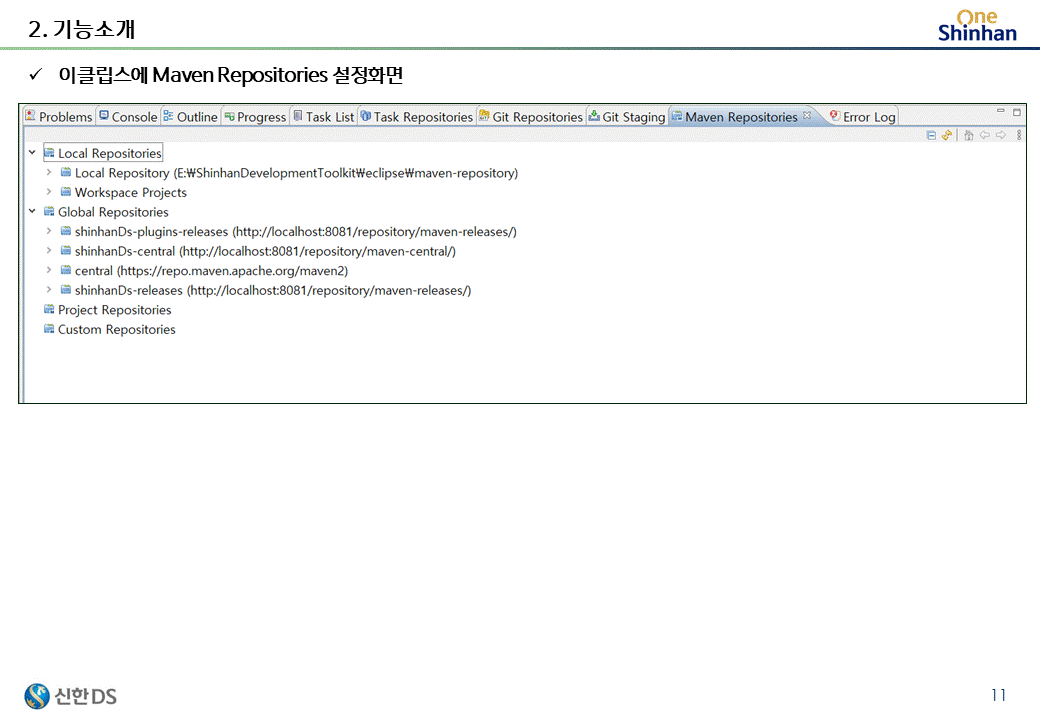Click the Local Repositories folder icon
This screenshot has width=1040, height=720.
coord(49,153)
